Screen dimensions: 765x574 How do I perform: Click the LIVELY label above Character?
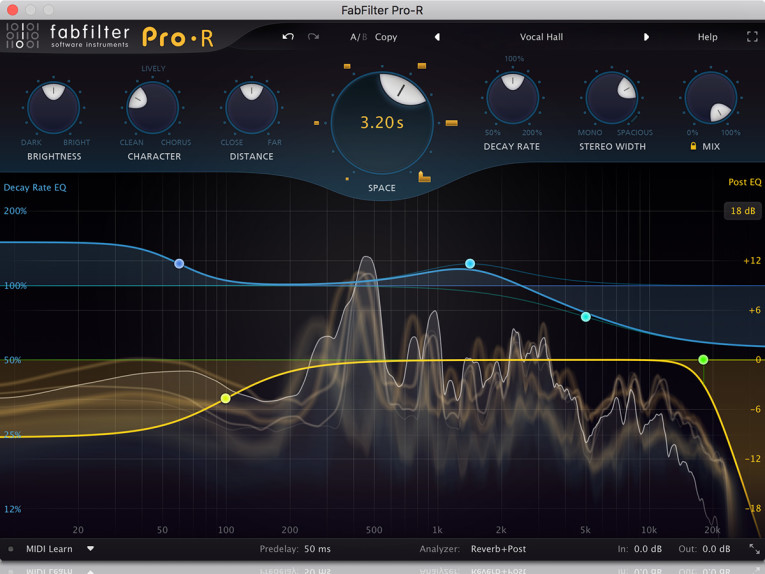(153, 69)
